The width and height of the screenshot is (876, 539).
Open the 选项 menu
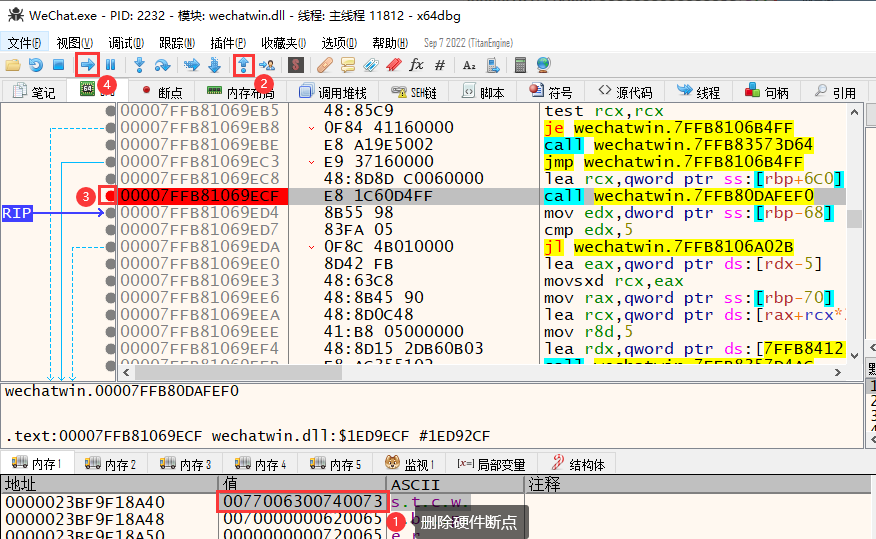339,43
